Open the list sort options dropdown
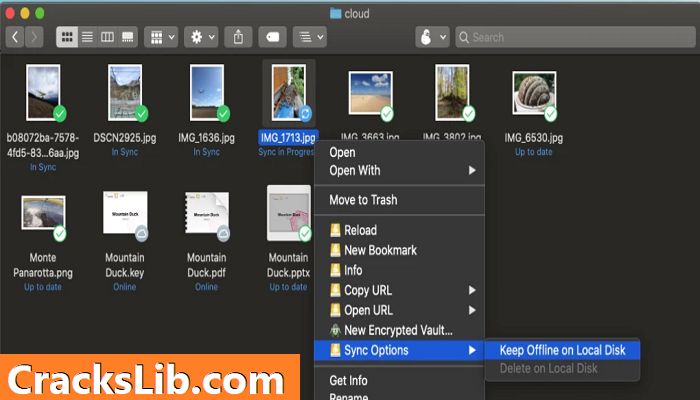 [x=310, y=37]
